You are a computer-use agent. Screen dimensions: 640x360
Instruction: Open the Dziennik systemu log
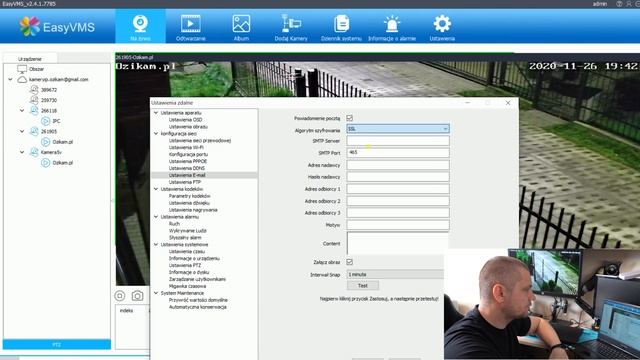(x=341, y=27)
